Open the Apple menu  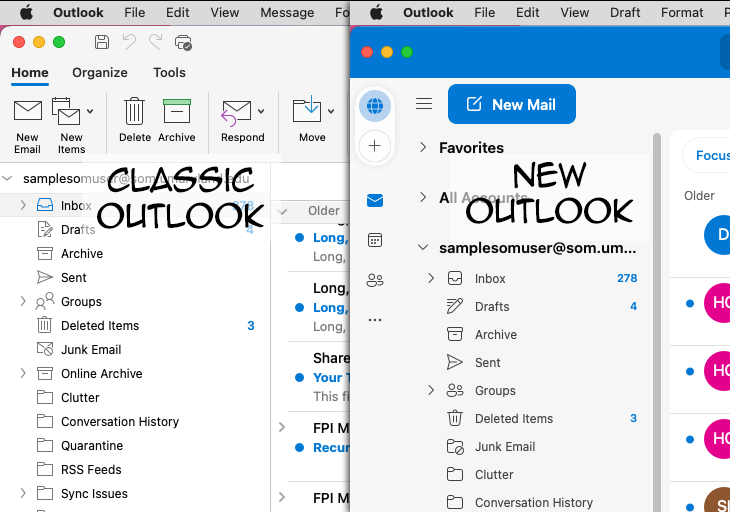coord(26,13)
